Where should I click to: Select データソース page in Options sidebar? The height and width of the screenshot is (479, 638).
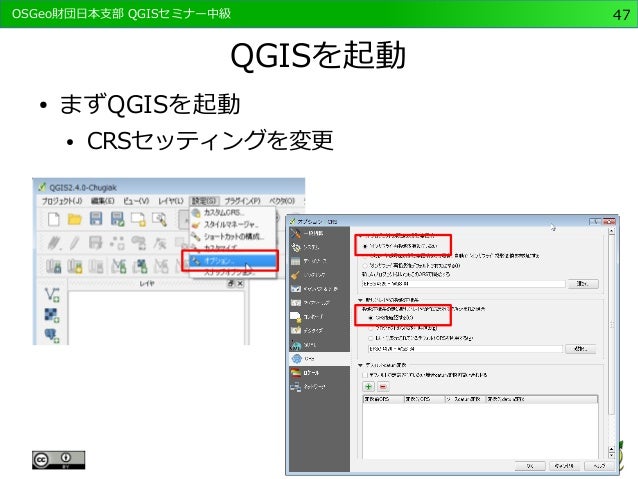[x=319, y=261]
